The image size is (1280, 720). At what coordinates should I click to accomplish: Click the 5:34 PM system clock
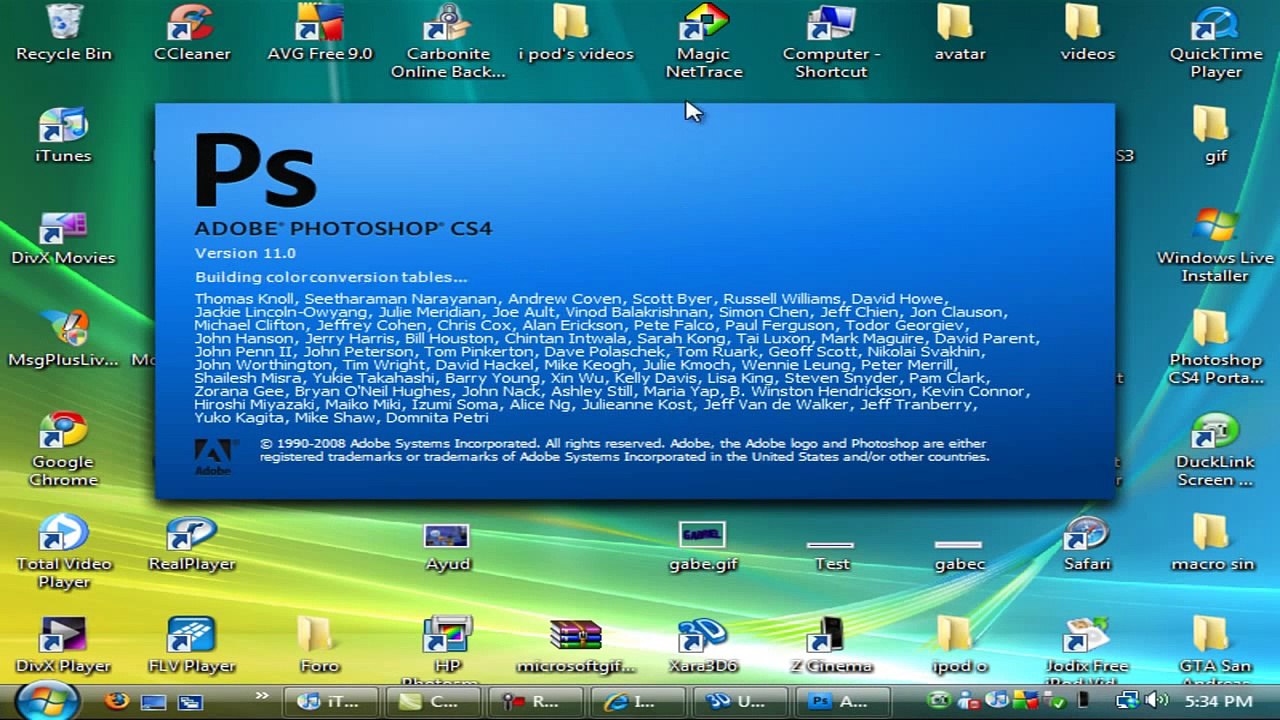[1216, 702]
